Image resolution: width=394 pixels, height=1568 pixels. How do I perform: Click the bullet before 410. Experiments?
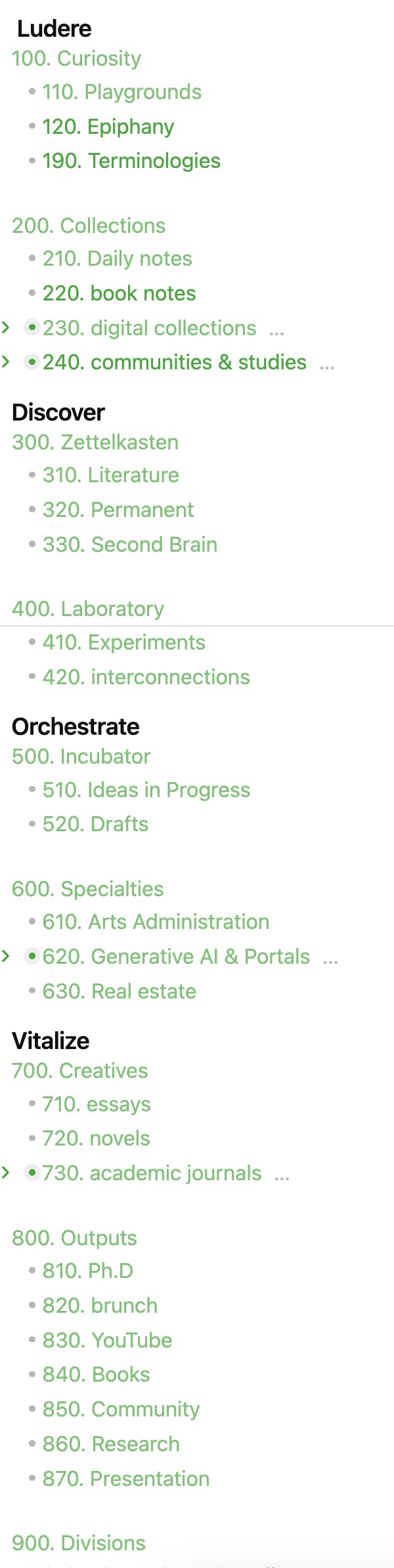(x=32, y=642)
